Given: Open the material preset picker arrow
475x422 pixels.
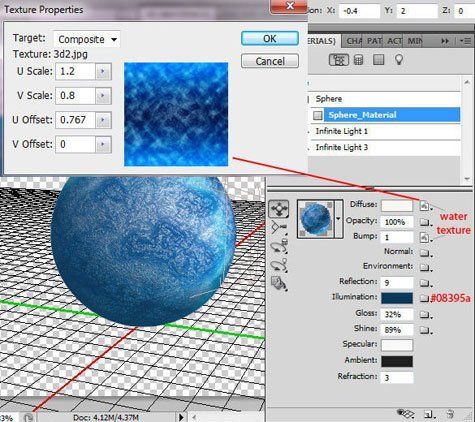Looking at the screenshot, I should click(x=338, y=219).
